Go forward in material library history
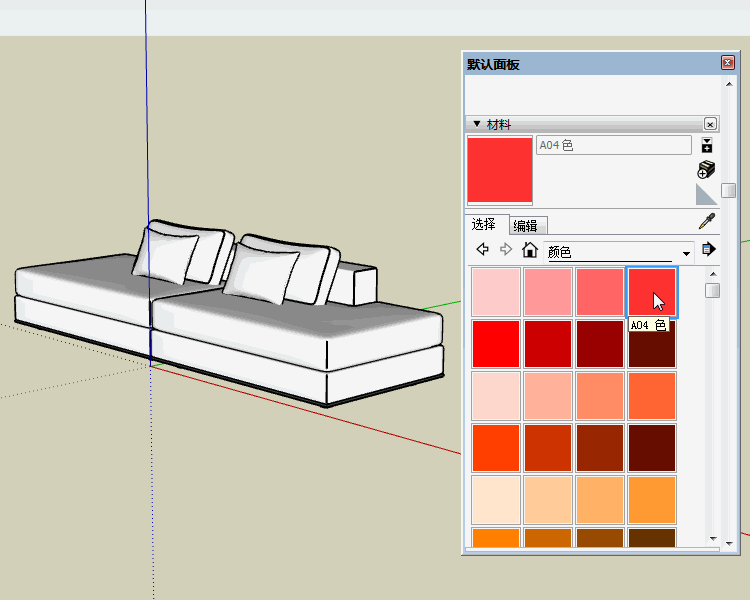 click(505, 250)
